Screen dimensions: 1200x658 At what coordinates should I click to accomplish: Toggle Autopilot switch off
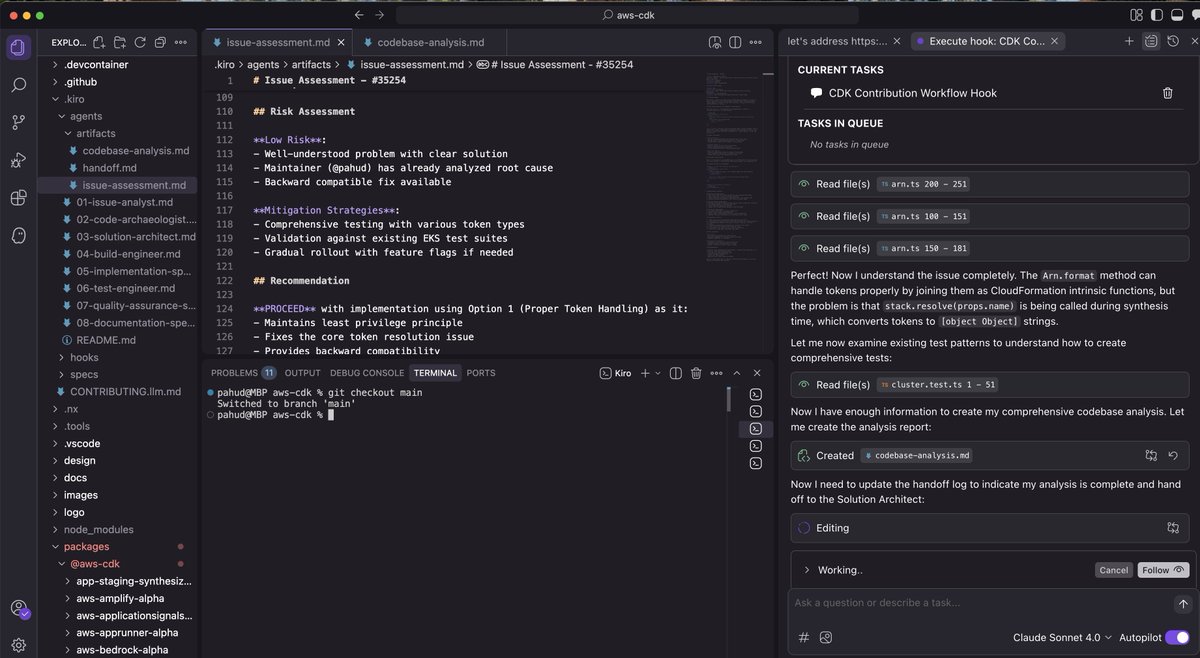(x=1176, y=637)
